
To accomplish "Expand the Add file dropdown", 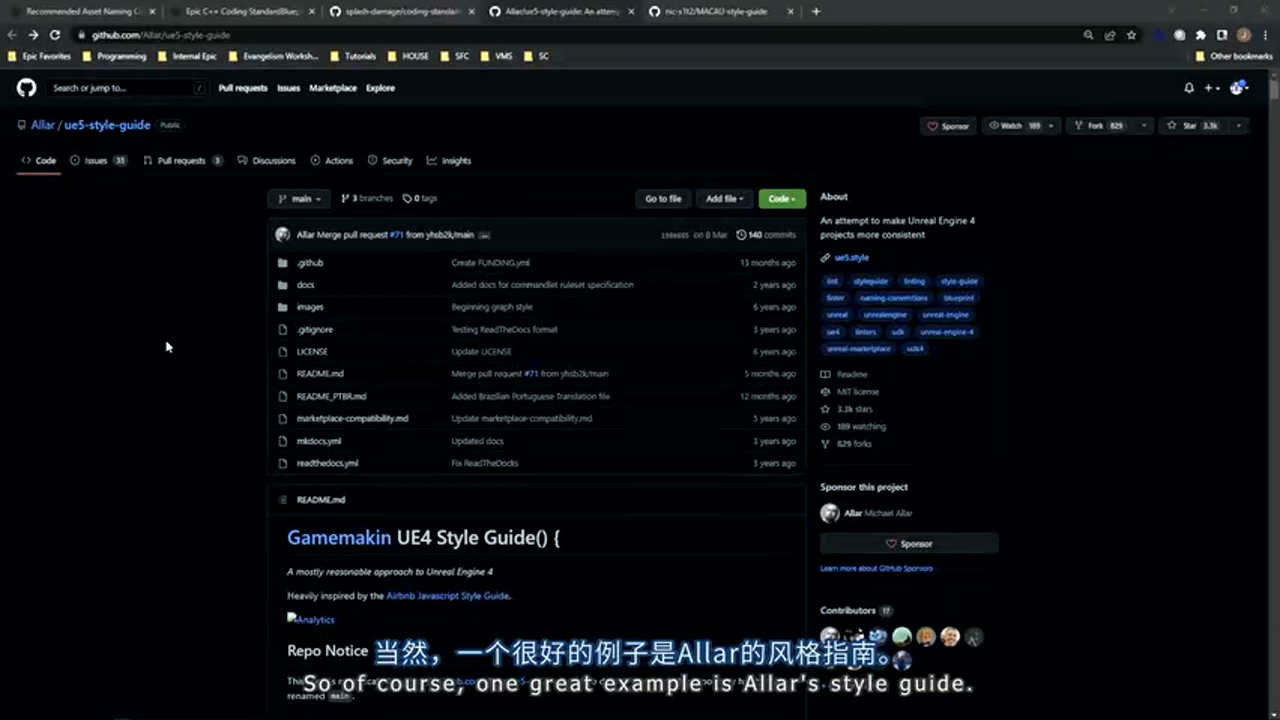I will click(x=722, y=199).
